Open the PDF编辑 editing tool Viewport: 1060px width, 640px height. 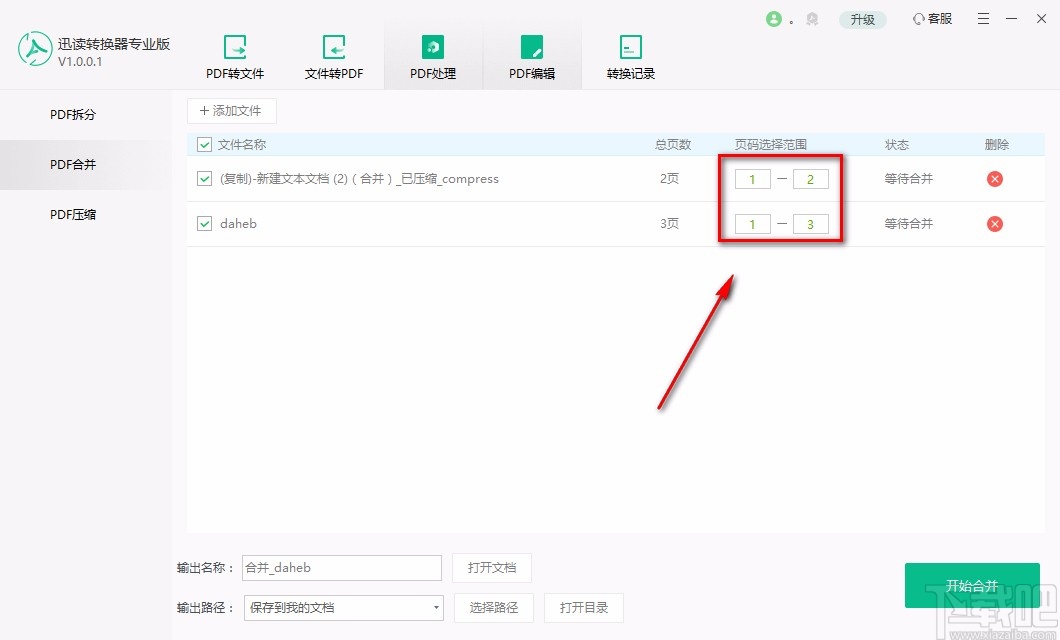531,55
